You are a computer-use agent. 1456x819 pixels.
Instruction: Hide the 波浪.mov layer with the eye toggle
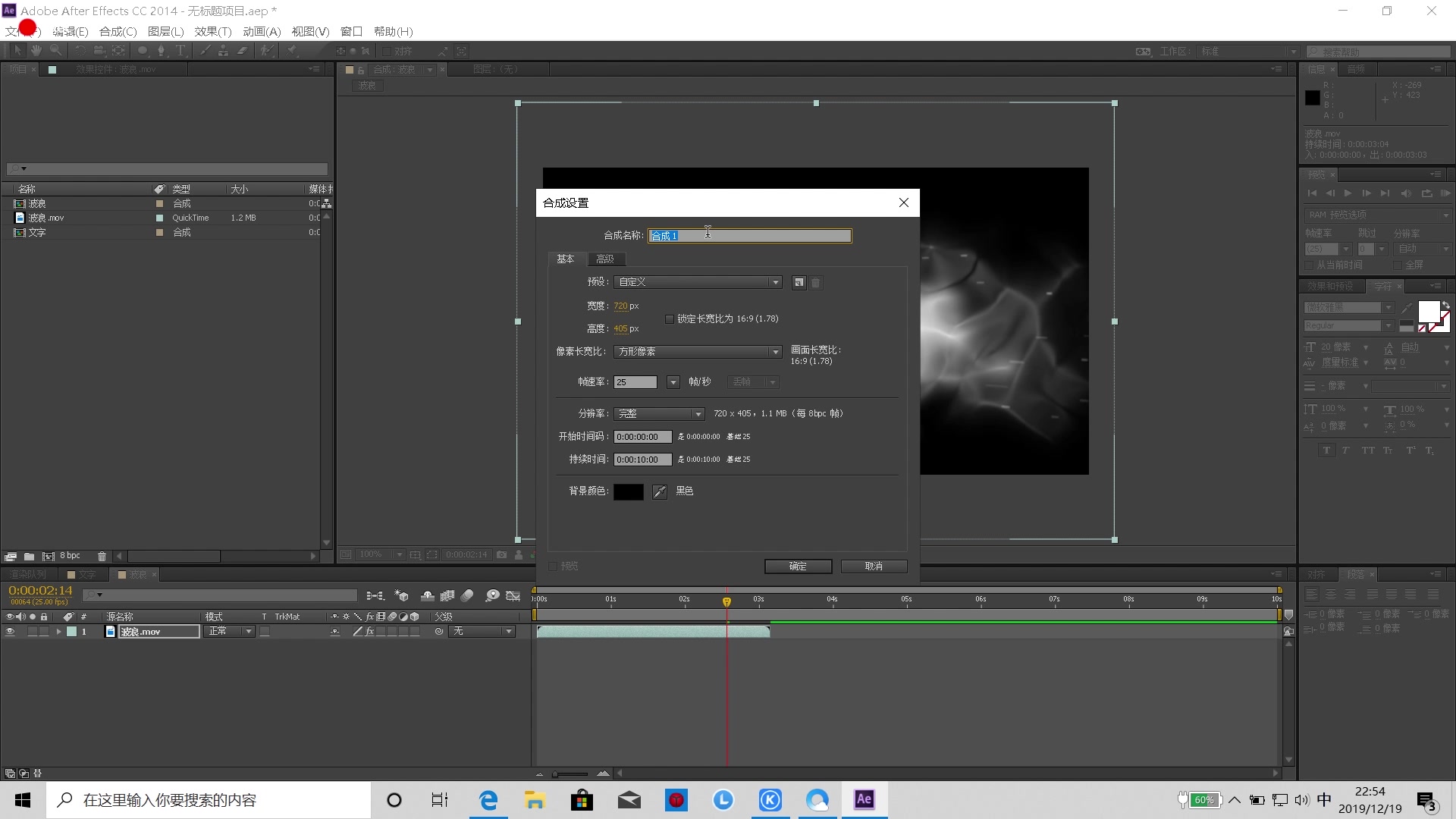pos(10,632)
